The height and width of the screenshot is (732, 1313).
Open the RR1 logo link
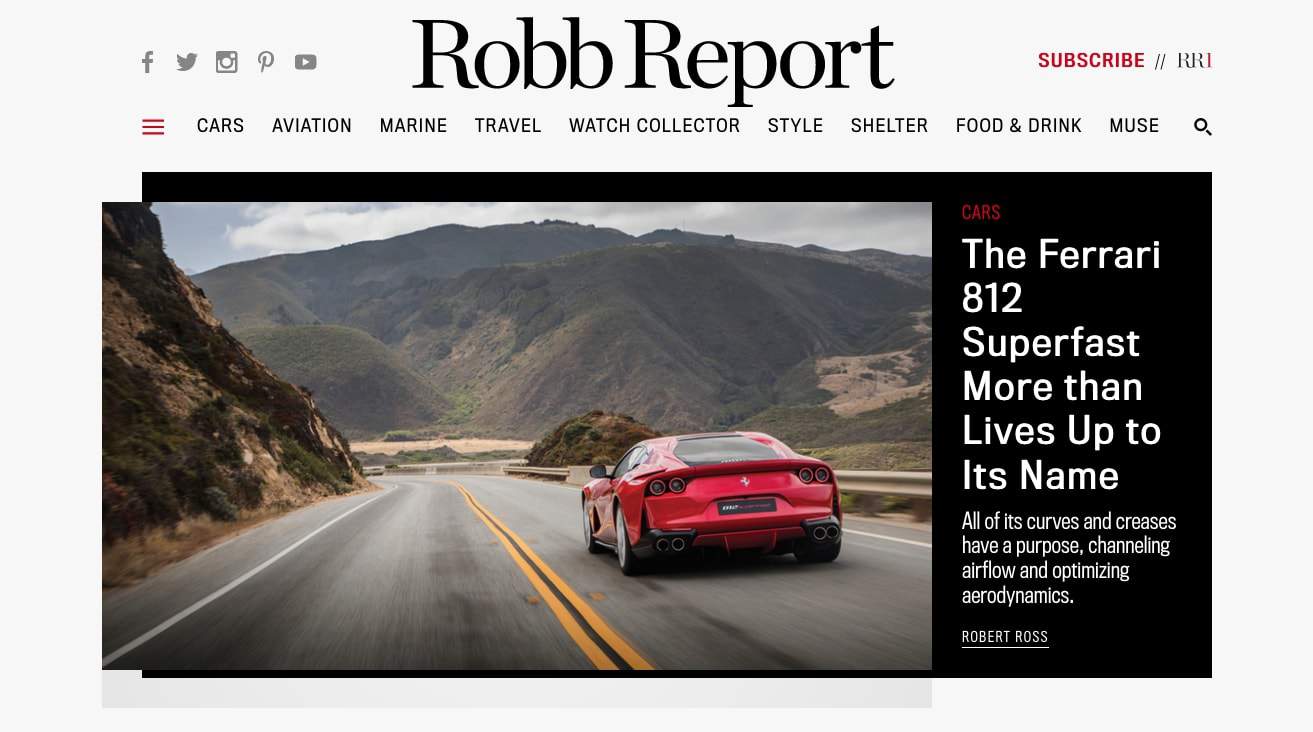point(1195,60)
